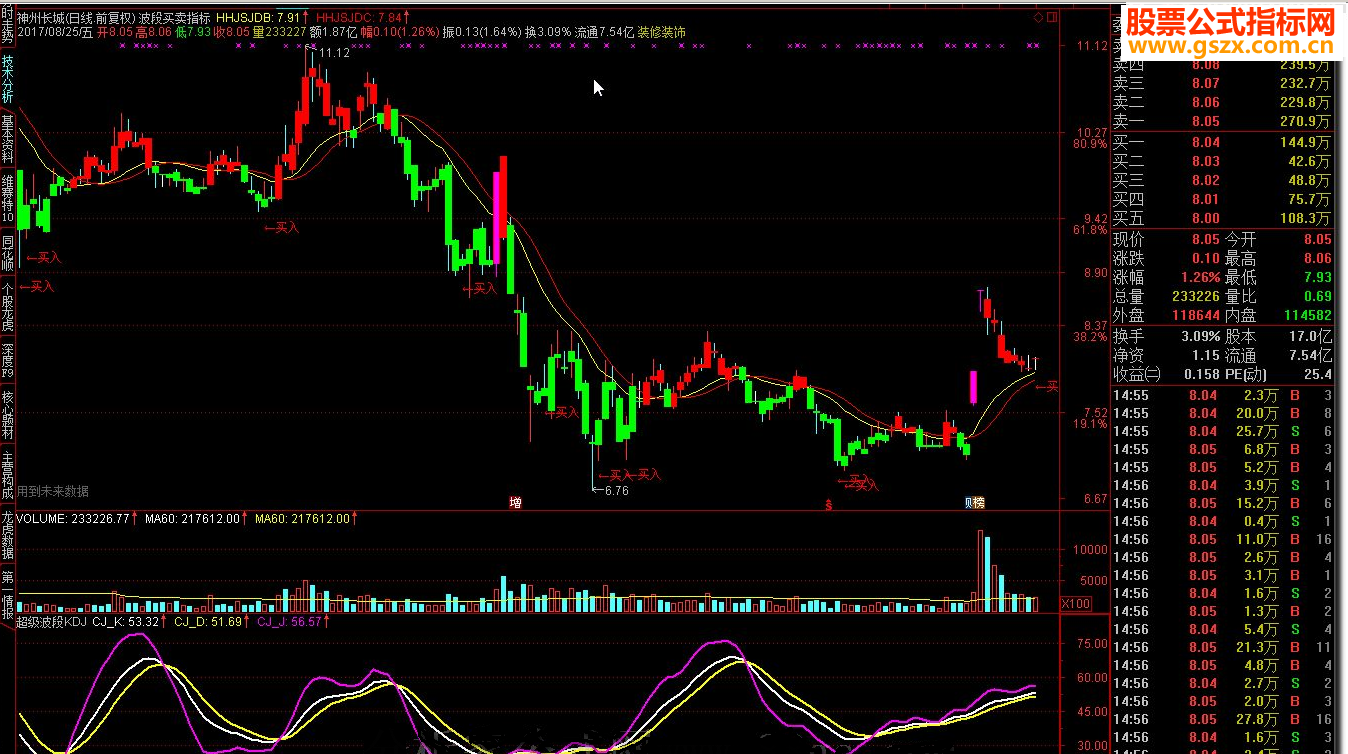Click the 卖一 ask row at 8.05
Image resolution: width=1348 pixels, height=754 pixels.
(1222, 122)
